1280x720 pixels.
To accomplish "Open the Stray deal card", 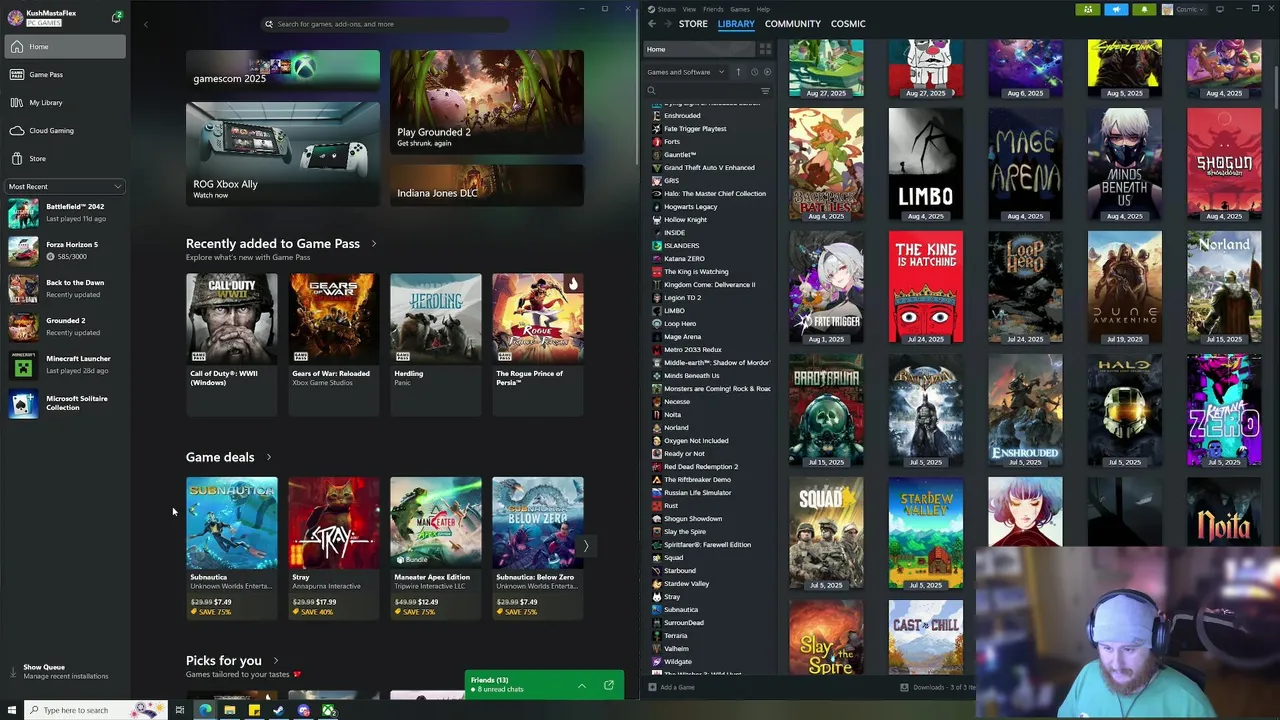I will pos(334,548).
